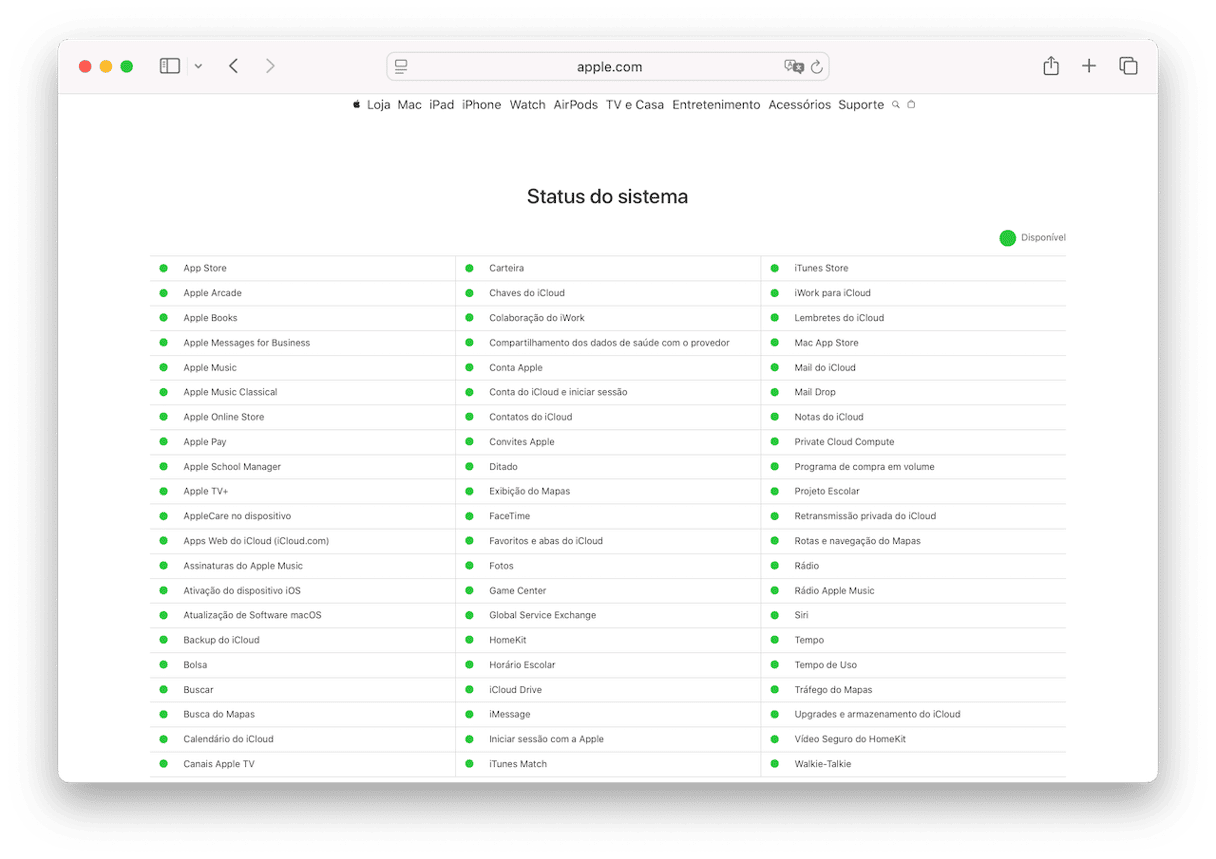
Task: Select Apps Web do iCloud (iCloud.com) entry
Action: pos(256,541)
